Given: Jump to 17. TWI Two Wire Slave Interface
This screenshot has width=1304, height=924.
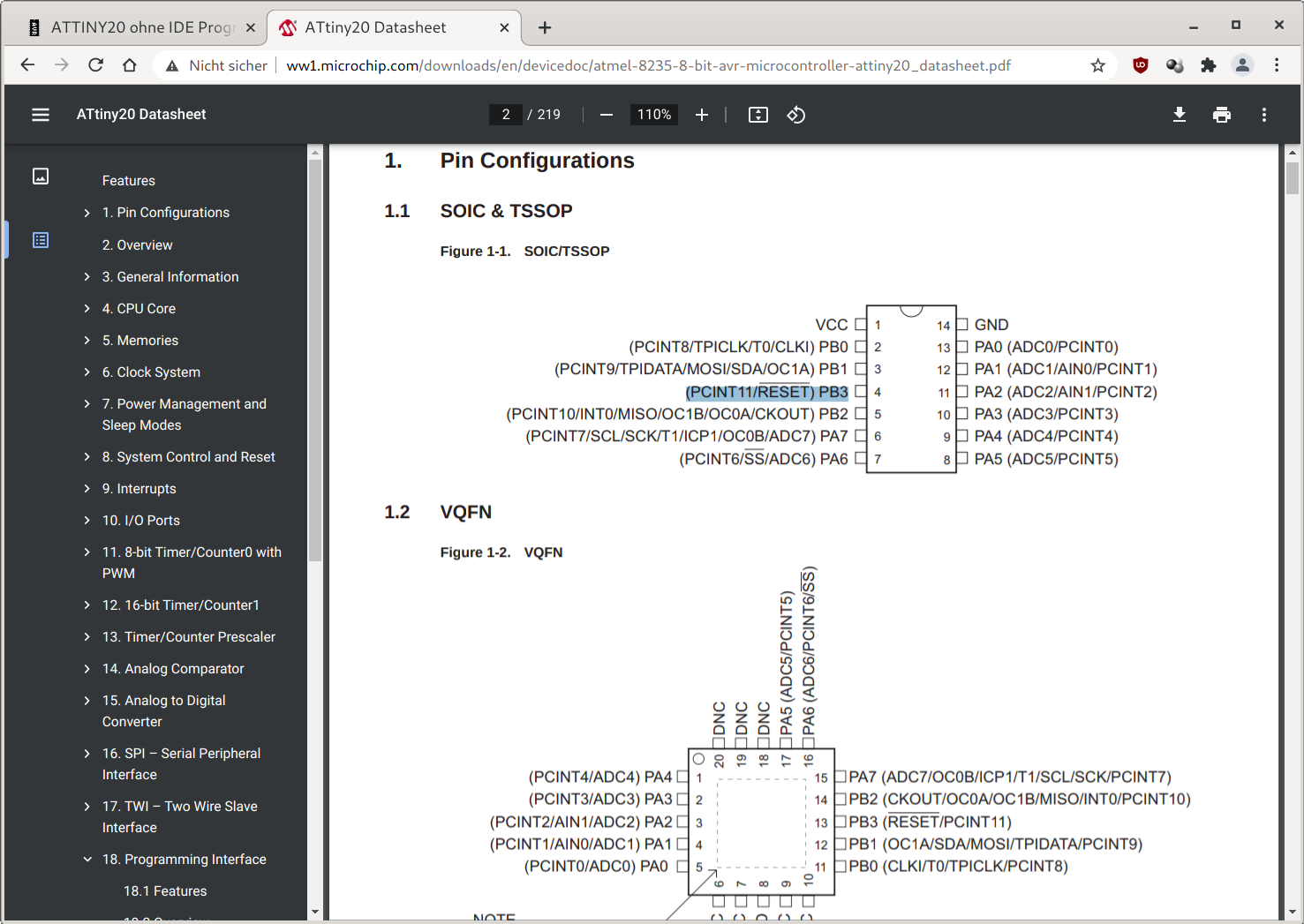Looking at the screenshot, I should pos(180,817).
